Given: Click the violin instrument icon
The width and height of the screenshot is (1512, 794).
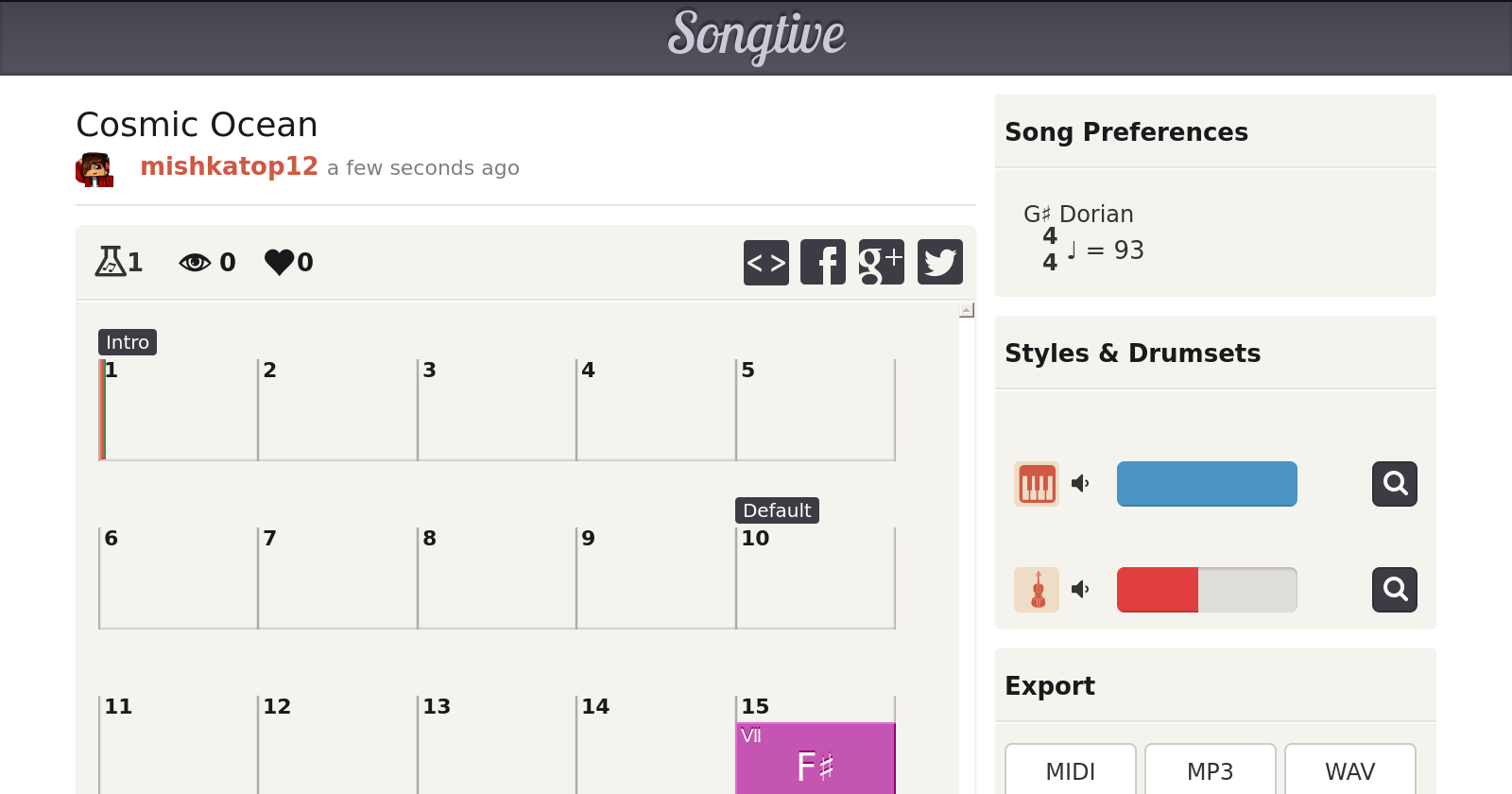Looking at the screenshot, I should point(1037,590).
